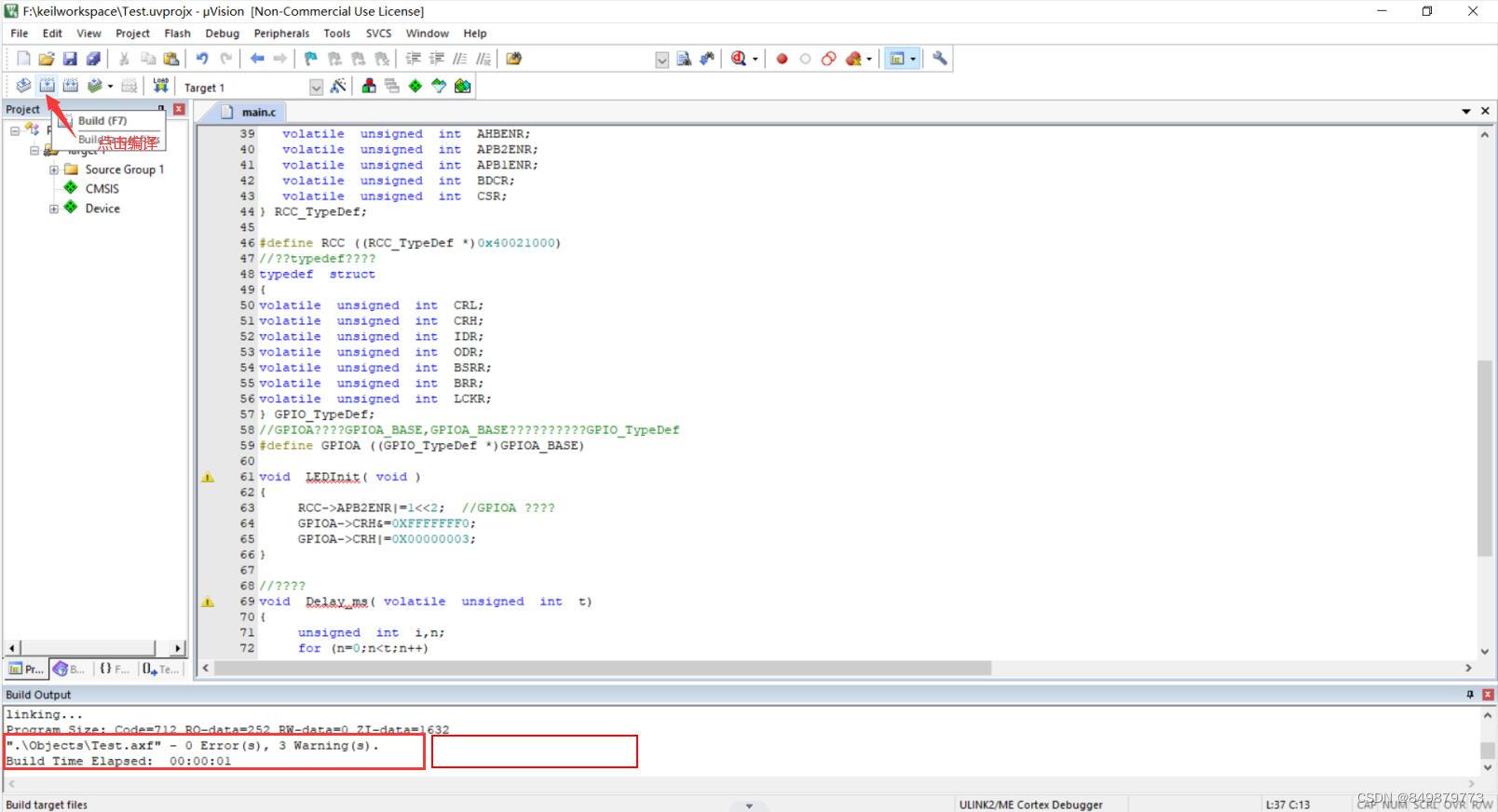Open the Pack Installer icon
Viewport: 1498px width, 812px height.
[x=462, y=86]
